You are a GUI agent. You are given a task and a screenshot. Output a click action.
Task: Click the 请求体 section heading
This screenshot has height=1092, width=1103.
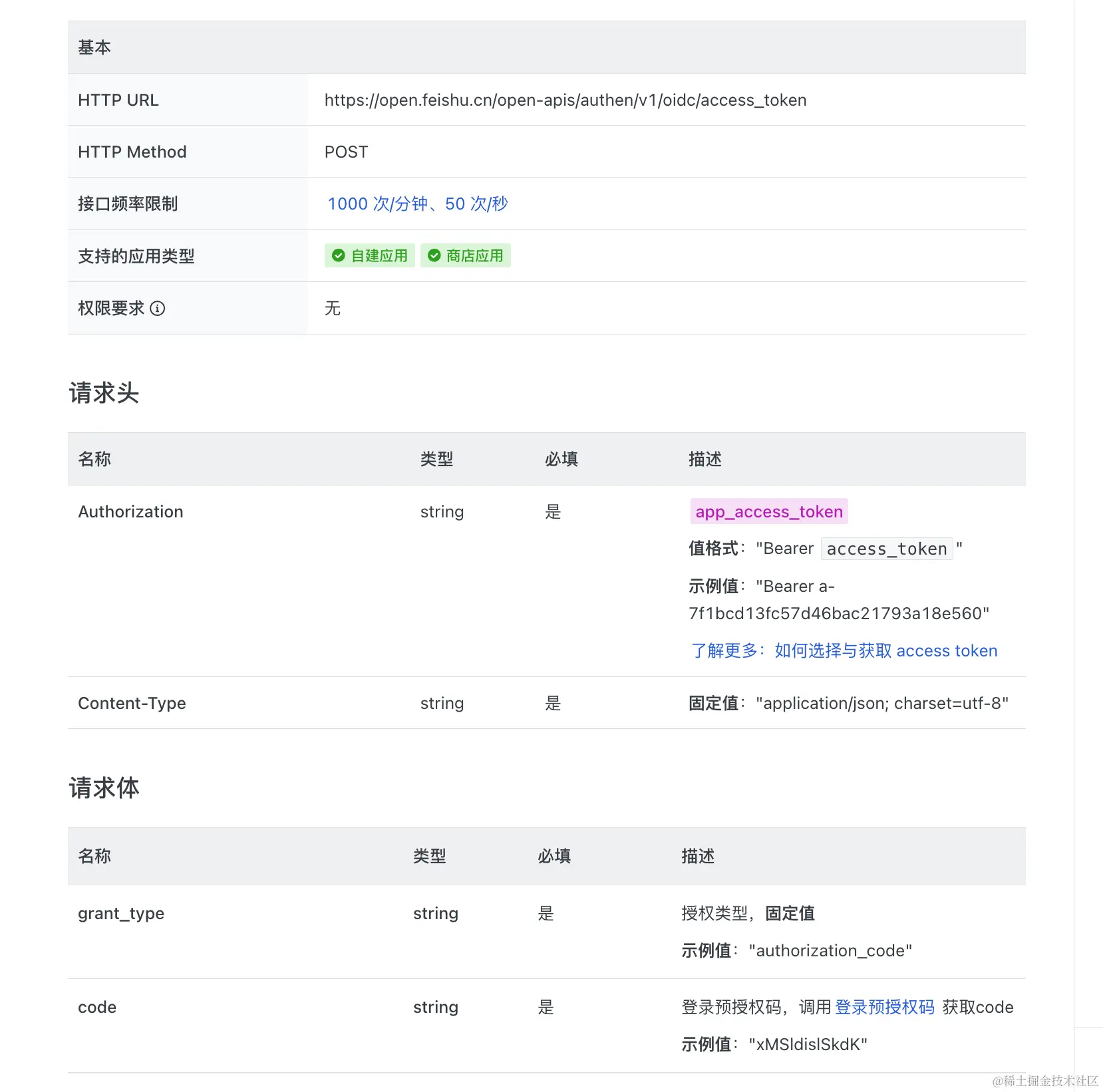coord(104,788)
